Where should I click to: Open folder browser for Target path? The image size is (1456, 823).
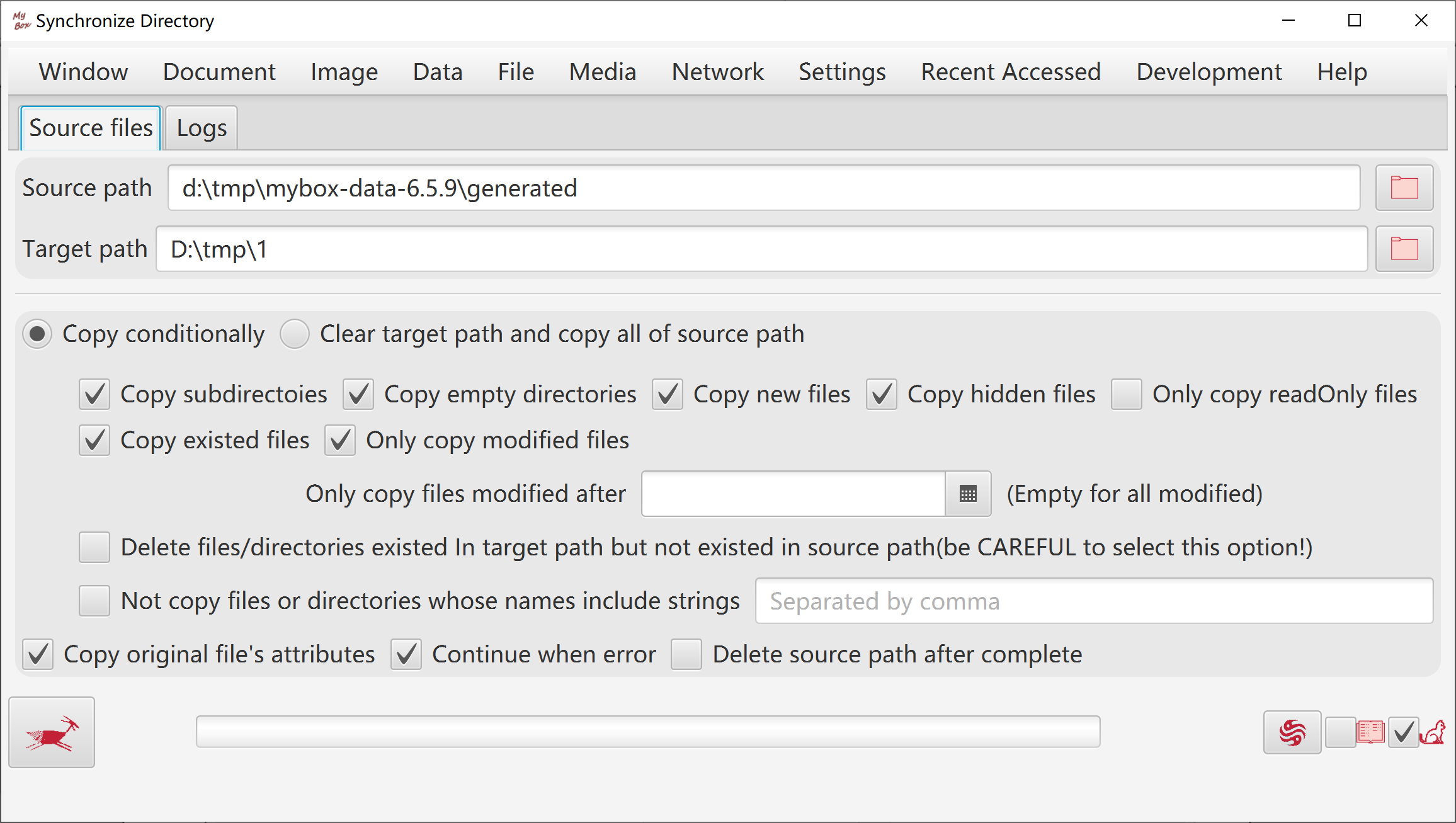pos(1404,249)
